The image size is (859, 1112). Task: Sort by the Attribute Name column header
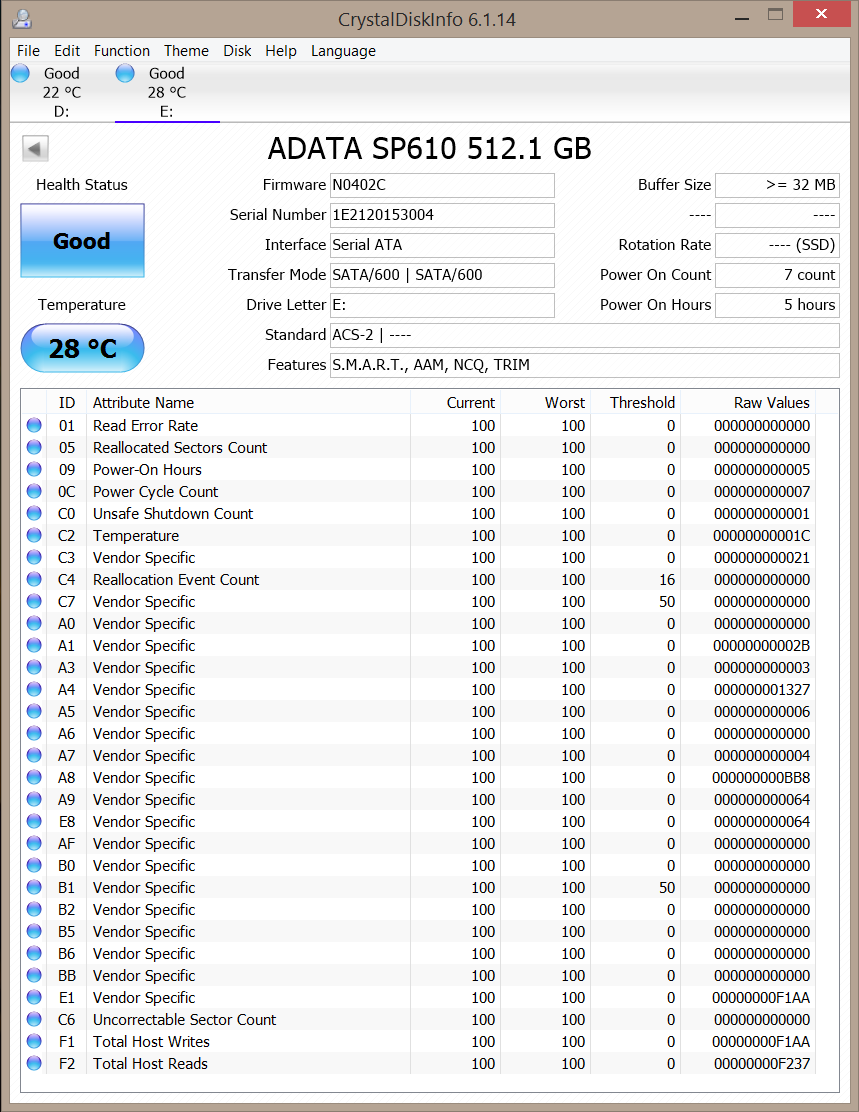(x=144, y=402)
